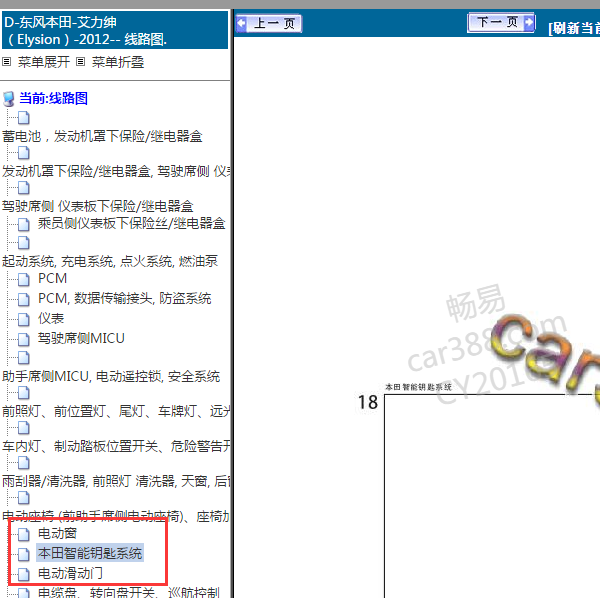Click page icon above 驾驶席侧 仪表板下 entry
The width and height of the screenshot is (600, 598).
[23, 188]
